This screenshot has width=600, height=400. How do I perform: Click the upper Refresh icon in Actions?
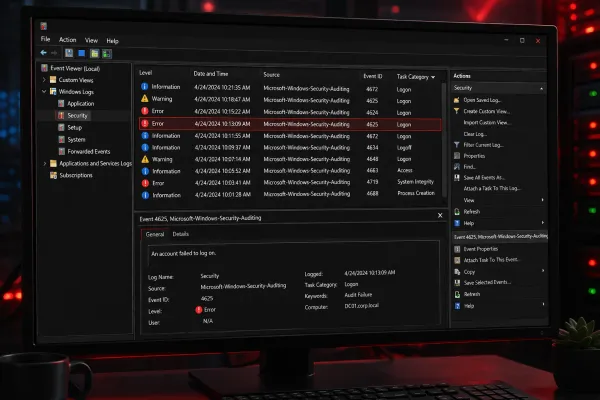tap(457, 212)
